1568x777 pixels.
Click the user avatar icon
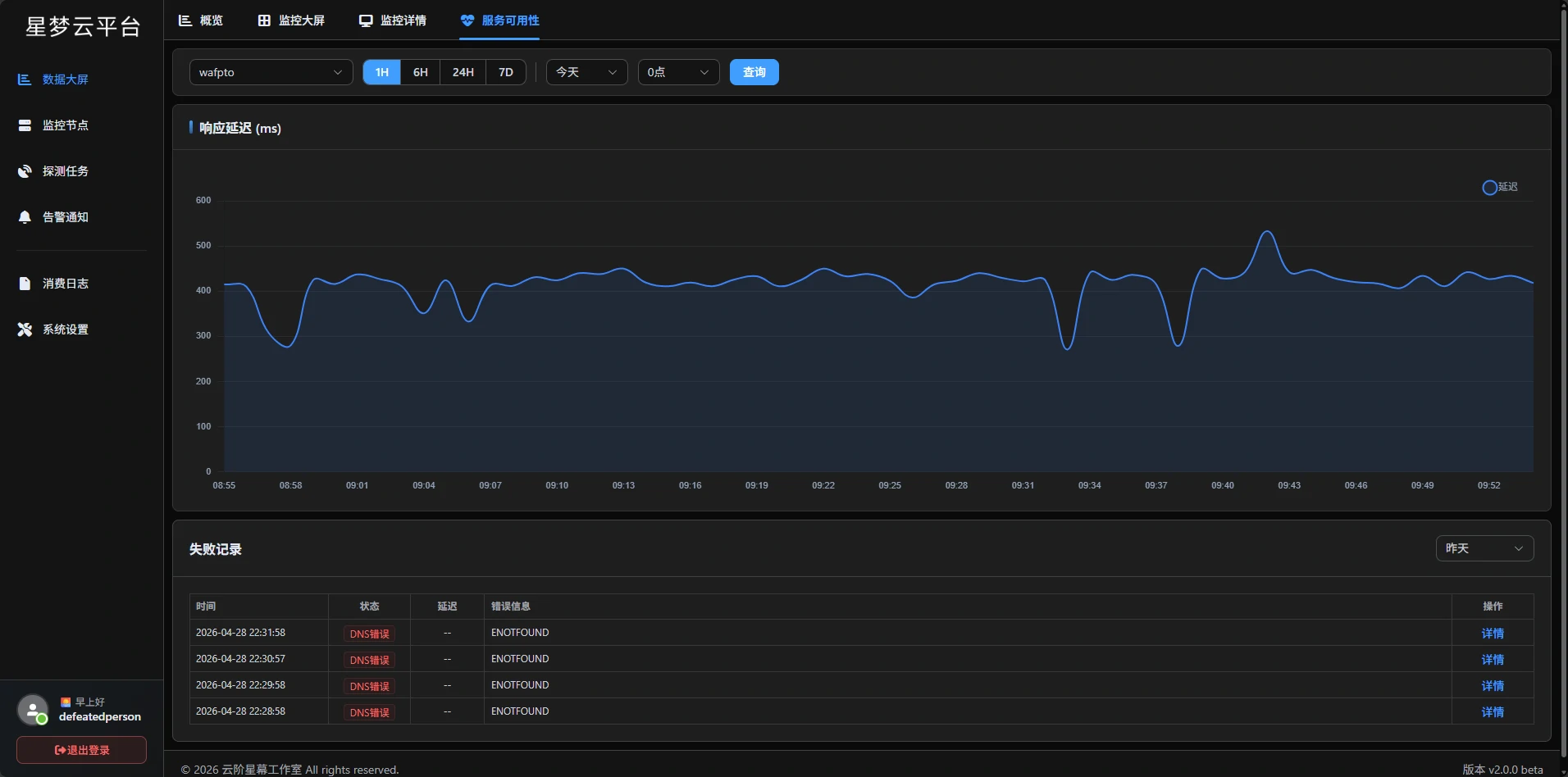point(33,710)
